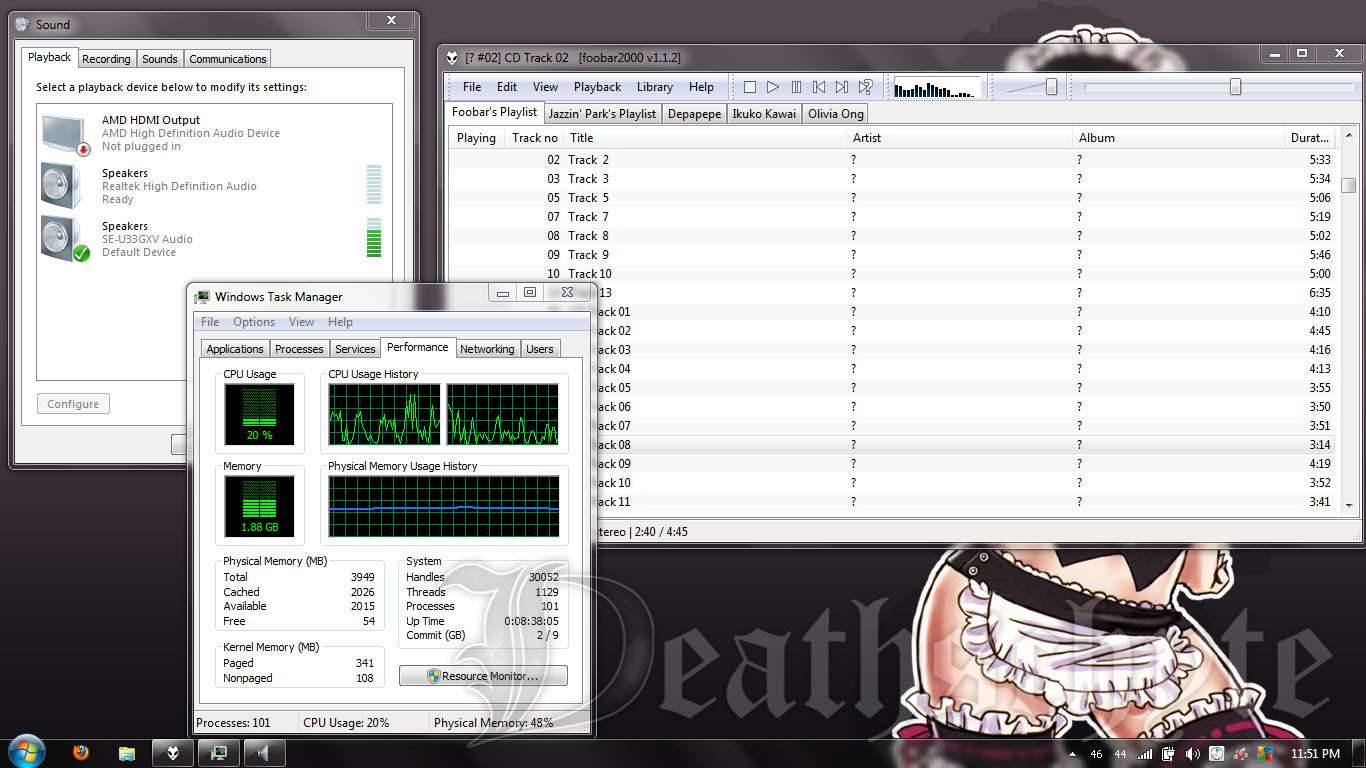Click the foobar2000 seek bar knob

tap(1235, 87)
